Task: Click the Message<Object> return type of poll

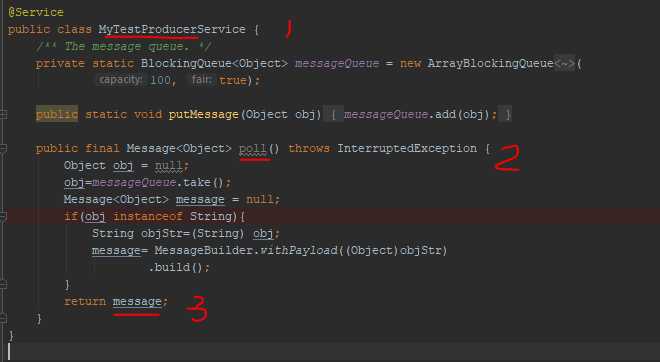Action: (x=179, y=149)
